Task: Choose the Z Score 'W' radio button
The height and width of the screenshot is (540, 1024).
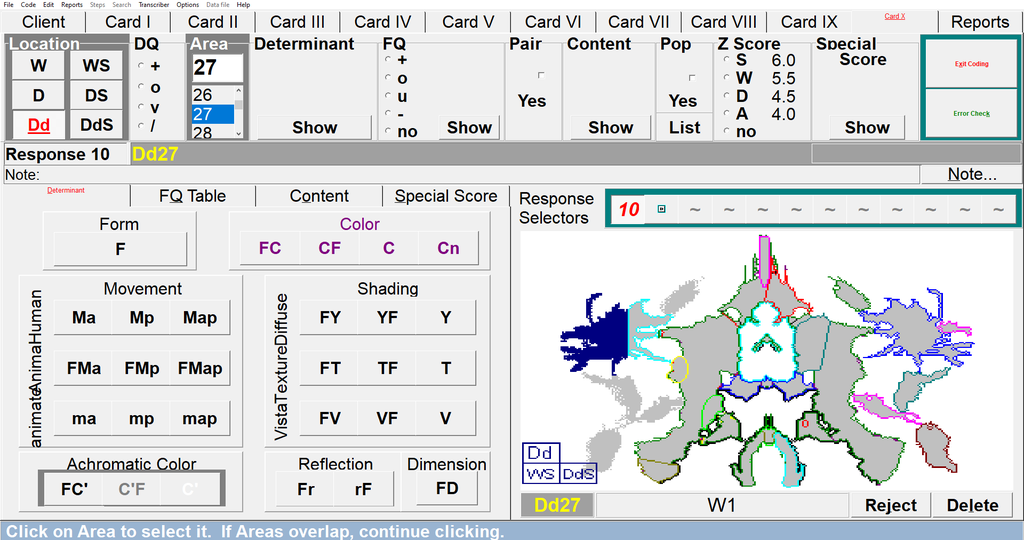Action: (x=727, y=78)
